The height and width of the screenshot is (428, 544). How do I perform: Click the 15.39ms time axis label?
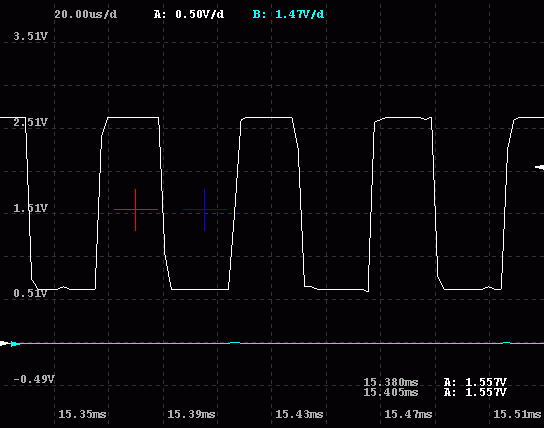pyautogui.click(x=191, y=414)
